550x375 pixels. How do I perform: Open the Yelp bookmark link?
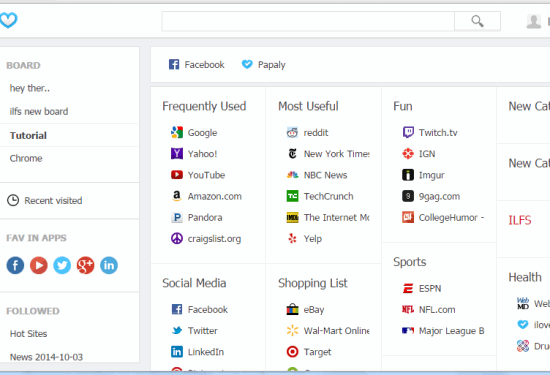pos(313,239)
